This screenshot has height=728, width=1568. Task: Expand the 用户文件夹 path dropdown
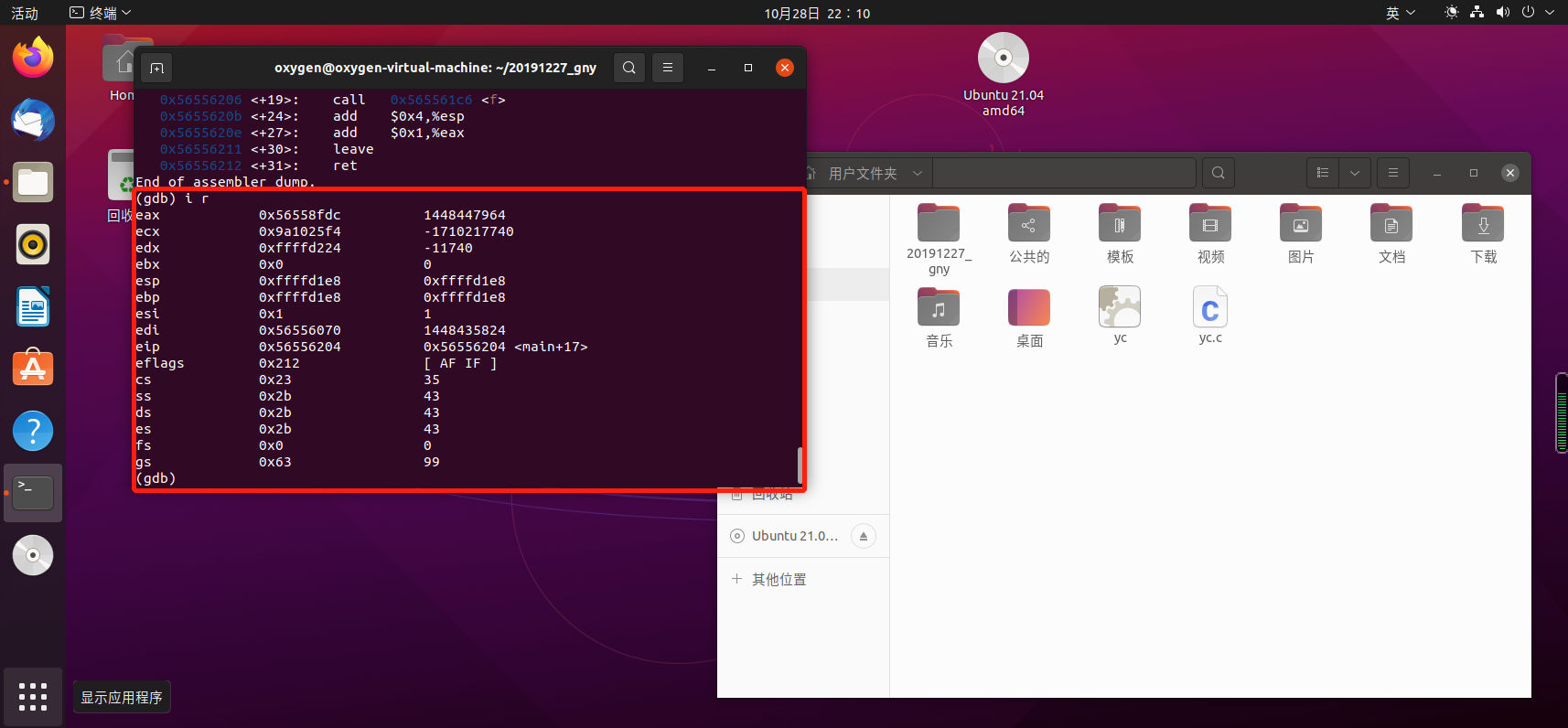coord(918,173)
